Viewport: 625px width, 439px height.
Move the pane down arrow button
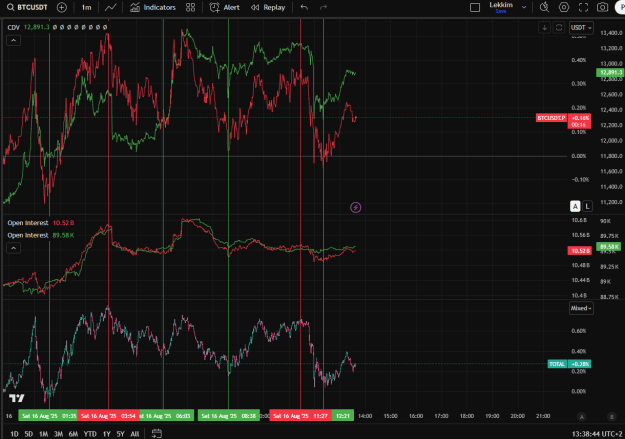coord(544,28)
